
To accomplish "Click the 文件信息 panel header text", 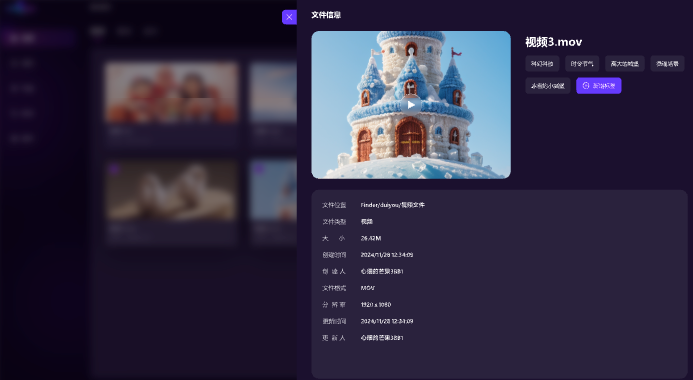I will pos(326,15).
